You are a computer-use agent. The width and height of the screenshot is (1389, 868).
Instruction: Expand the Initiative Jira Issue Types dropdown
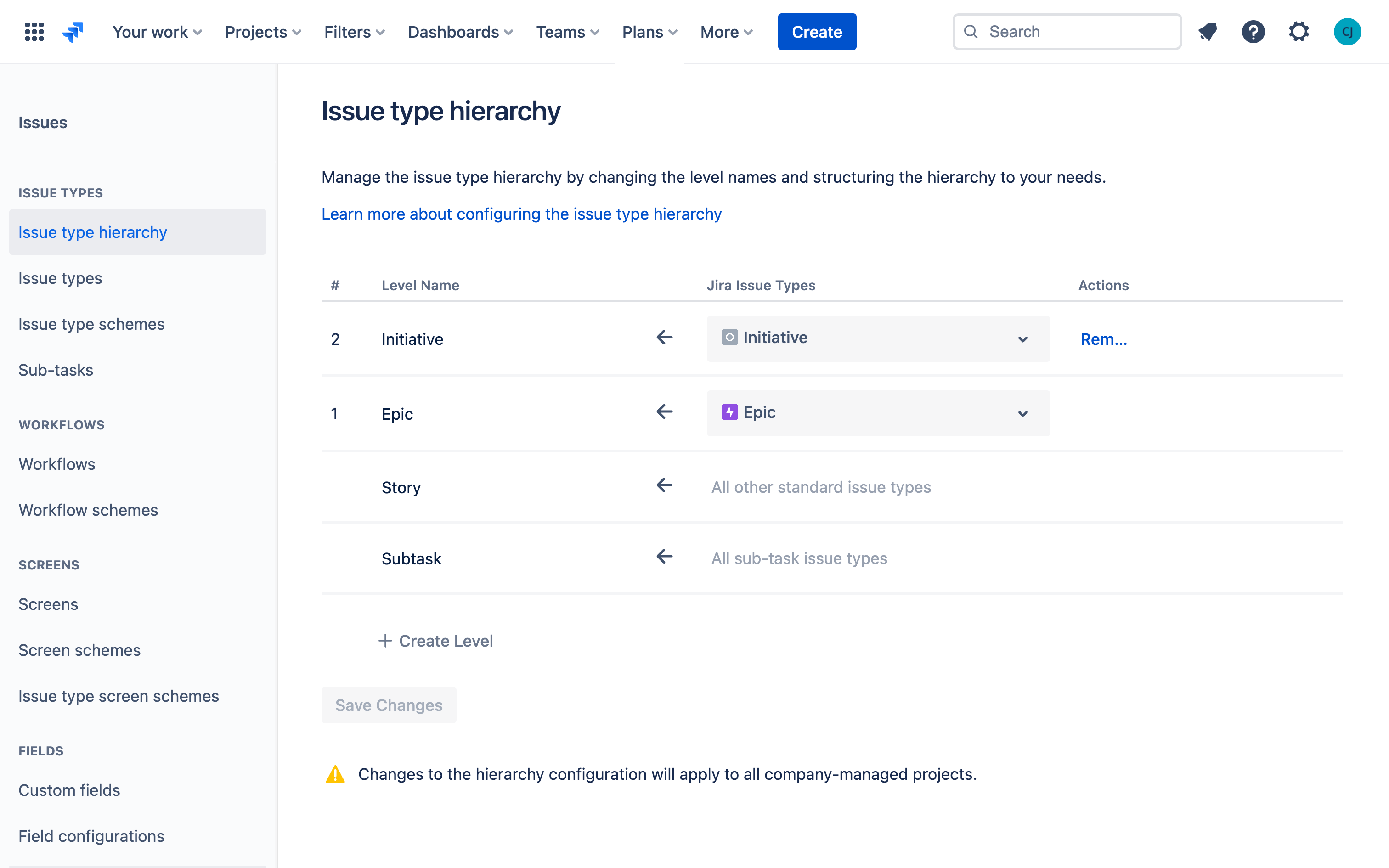coord(1022,338)
